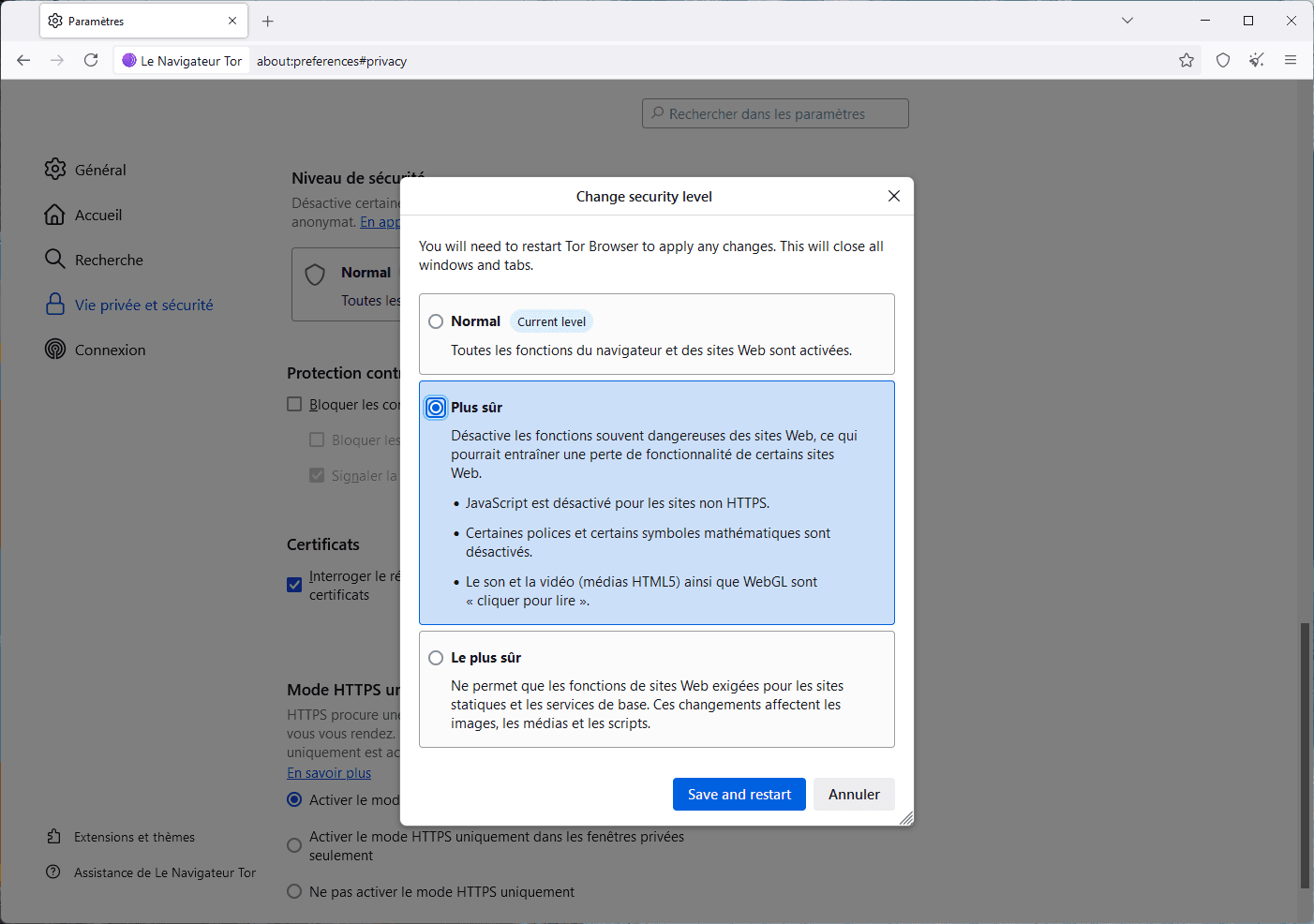Viewport: 1314px width, 924px height.
Task: Click the Current level badge
Action: pyautogui.click(x=551, y=321)
